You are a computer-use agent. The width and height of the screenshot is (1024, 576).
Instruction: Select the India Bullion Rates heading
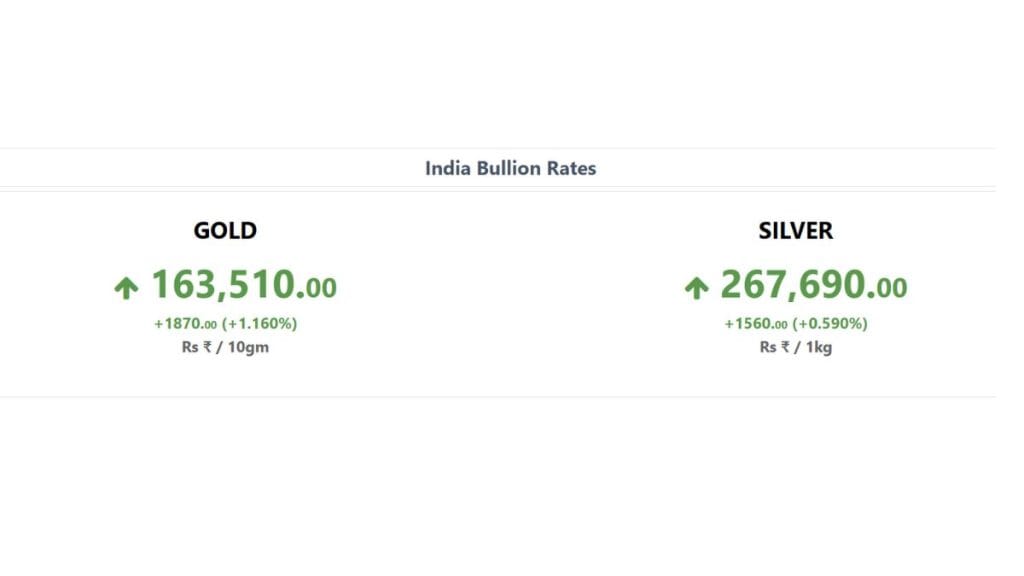[x=510, y=168]
